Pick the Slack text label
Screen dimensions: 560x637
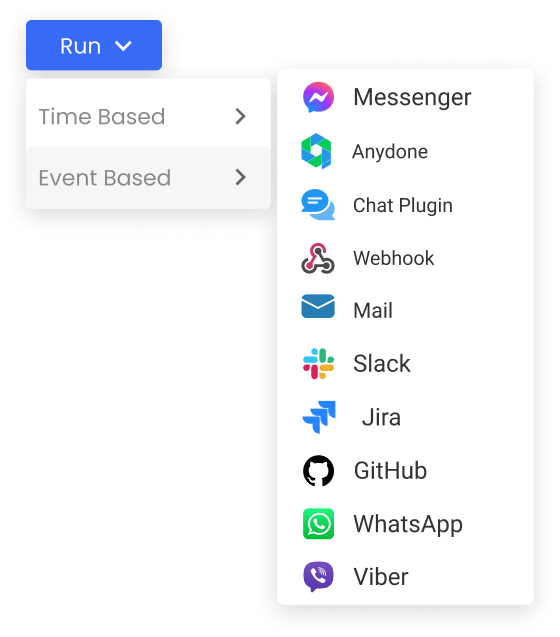(x=382, y=363)
